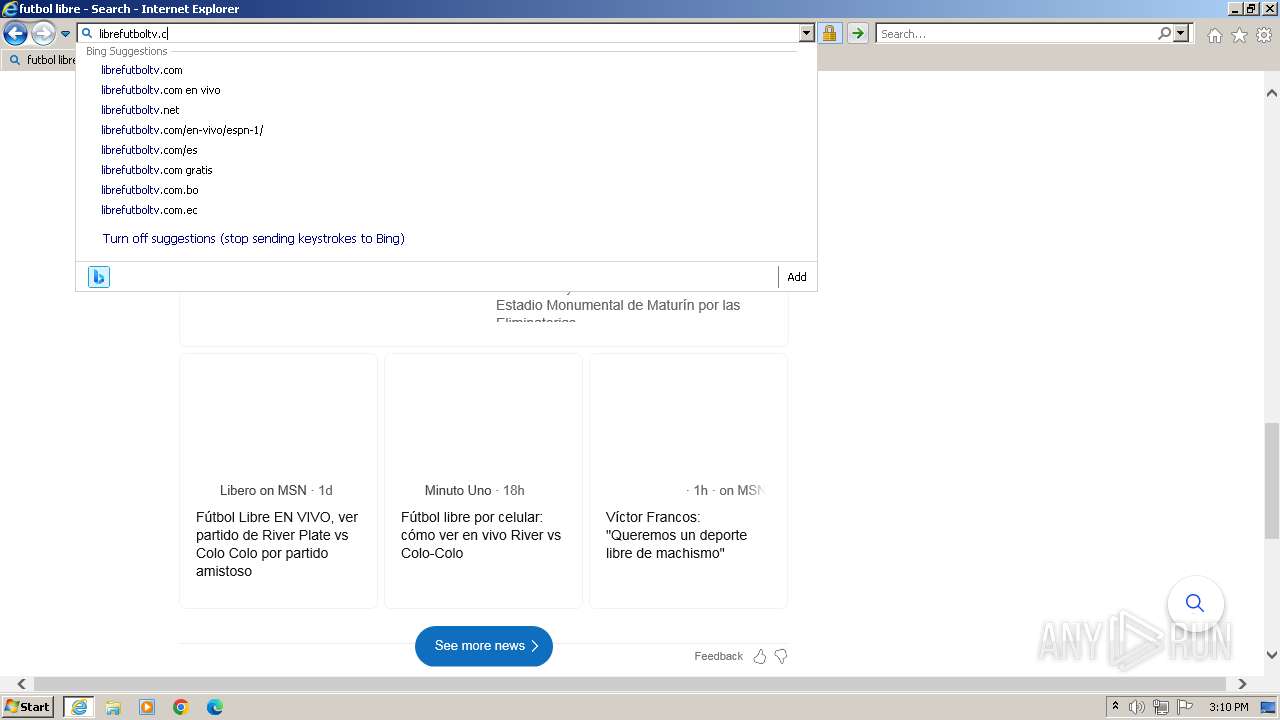Open Fútbol Libre EN VIVO River Plate article
Image resolution: width=1280 pixels, height=720 pixels.
click(278, 544)
